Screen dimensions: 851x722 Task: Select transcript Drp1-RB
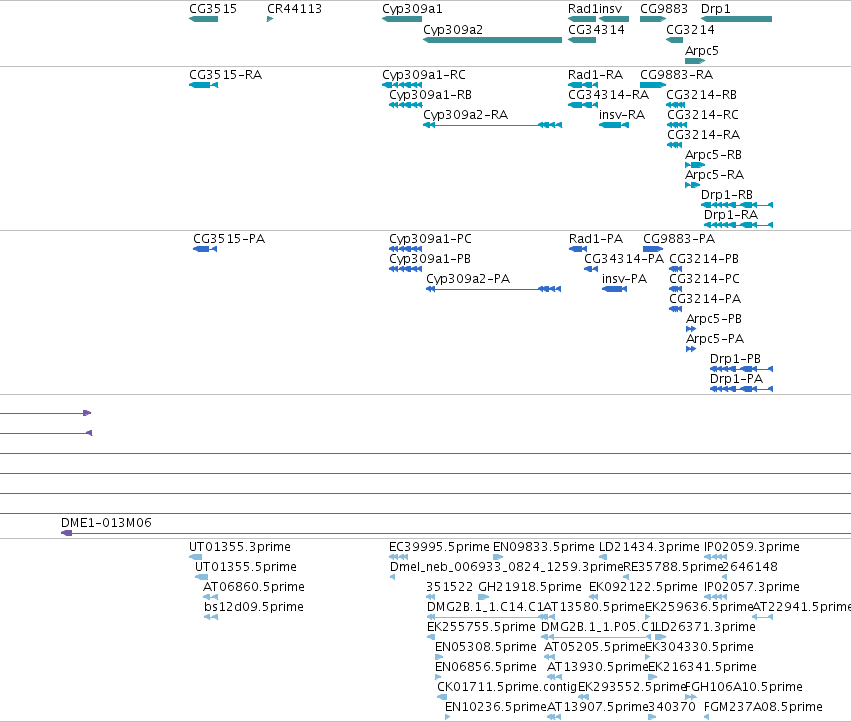727,195
